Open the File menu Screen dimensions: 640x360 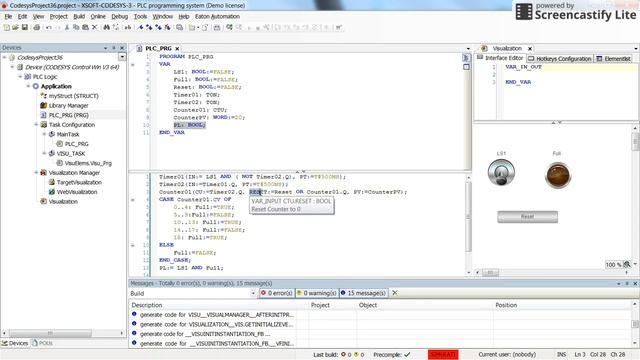(8, 16)
